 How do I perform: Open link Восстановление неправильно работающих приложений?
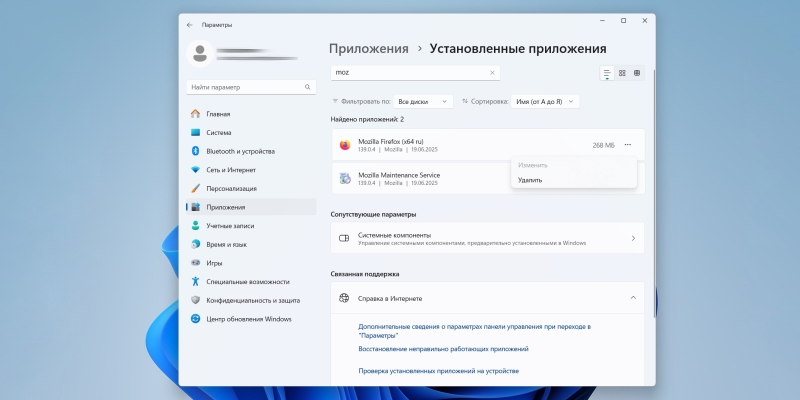[443, 349]
